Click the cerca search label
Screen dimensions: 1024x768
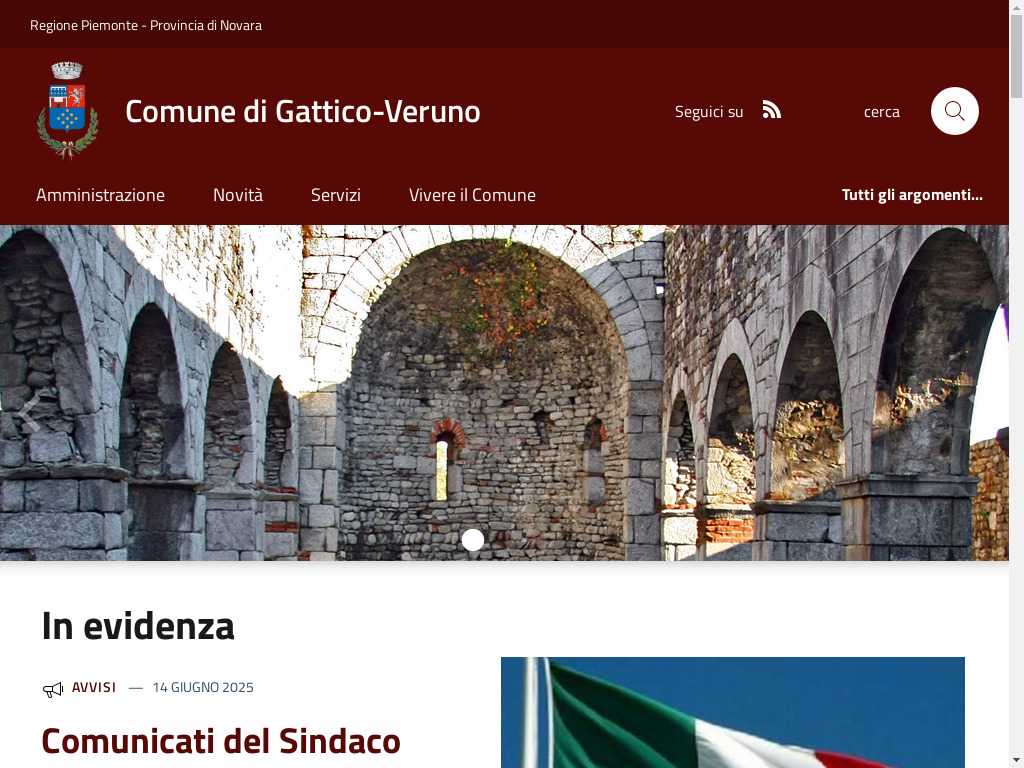click(882, 112)
